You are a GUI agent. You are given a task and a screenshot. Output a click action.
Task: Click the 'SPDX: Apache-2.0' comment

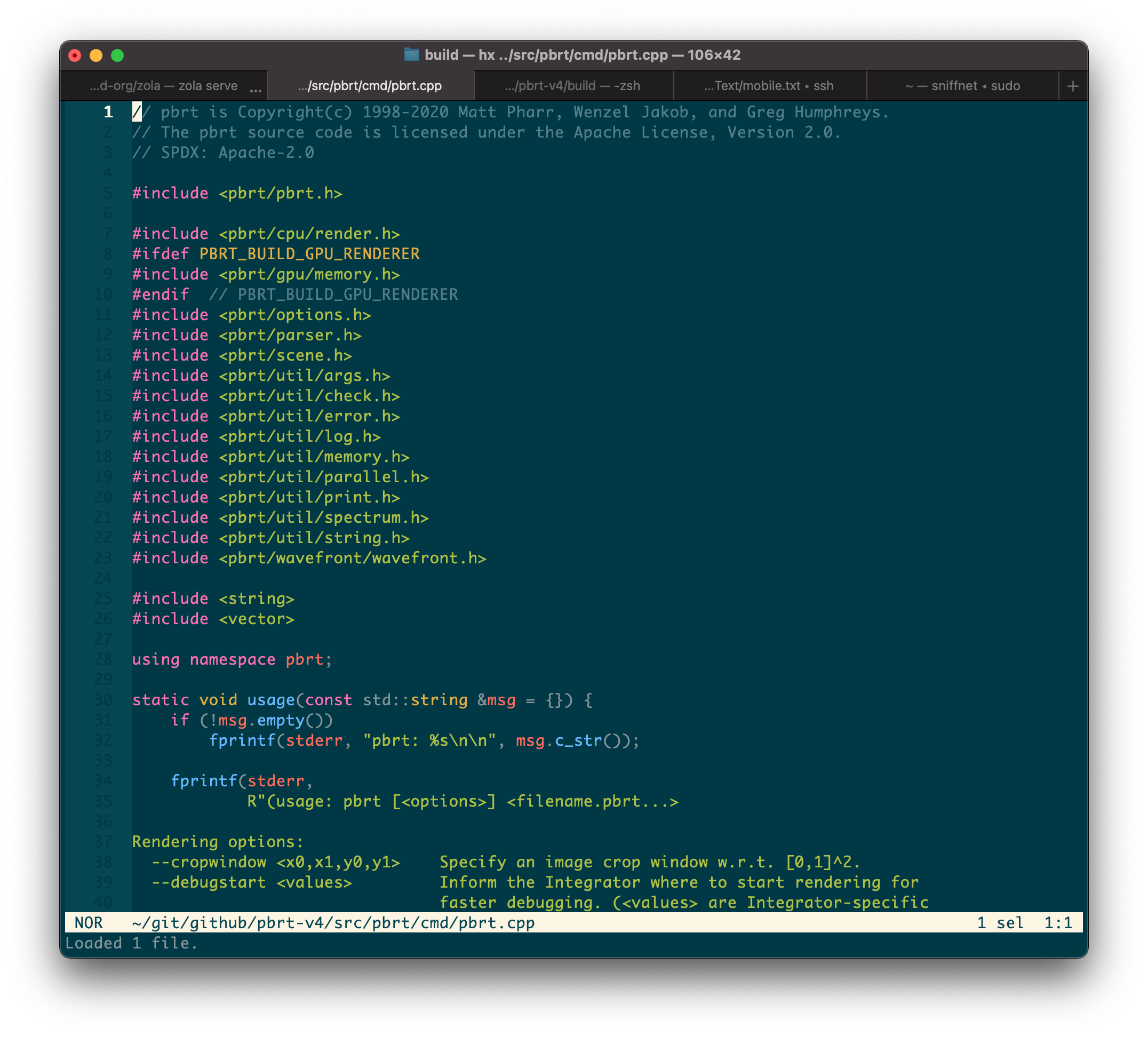click(223, 153)
